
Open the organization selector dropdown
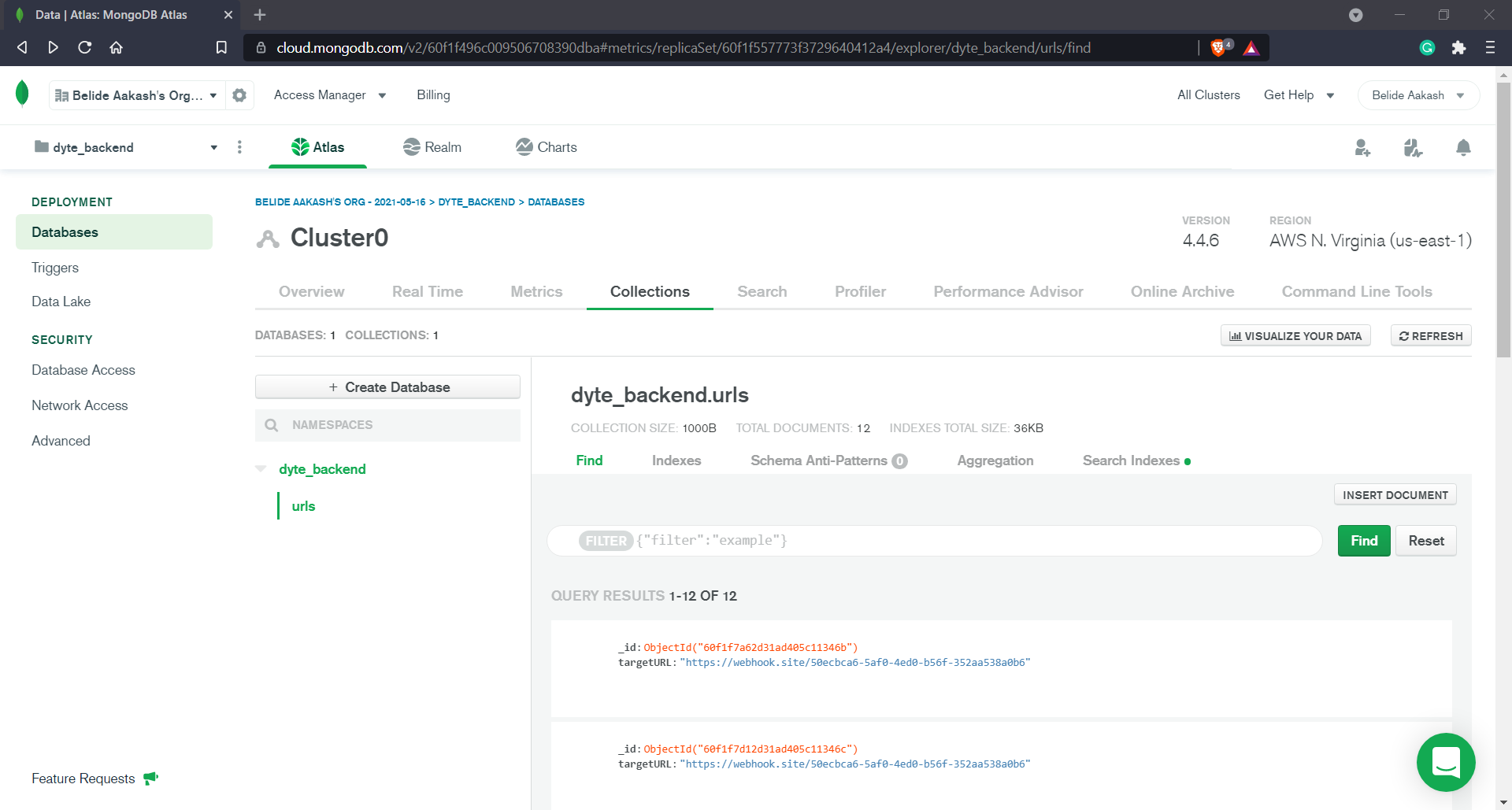tap(137, 95)
